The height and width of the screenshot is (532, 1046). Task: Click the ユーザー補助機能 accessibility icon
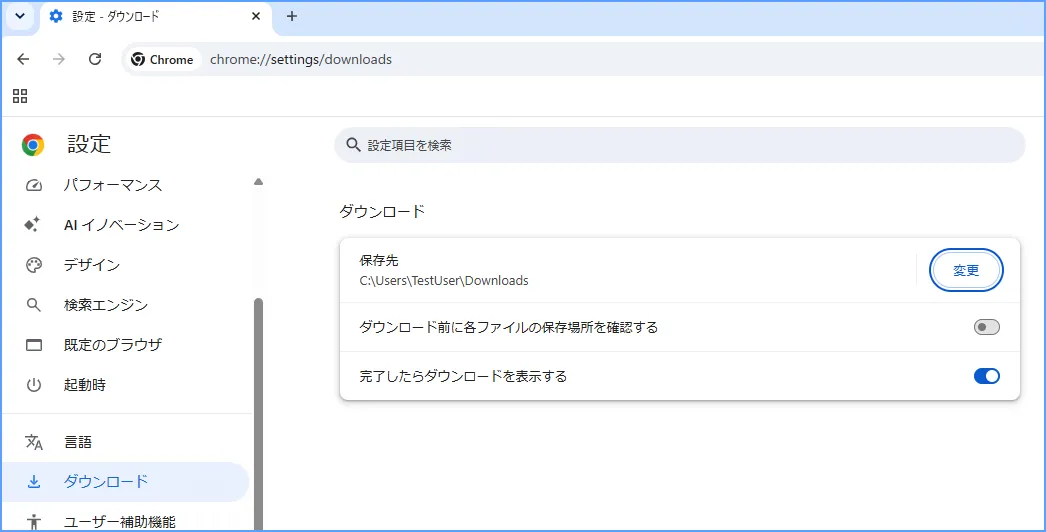(x=33, y=522)
